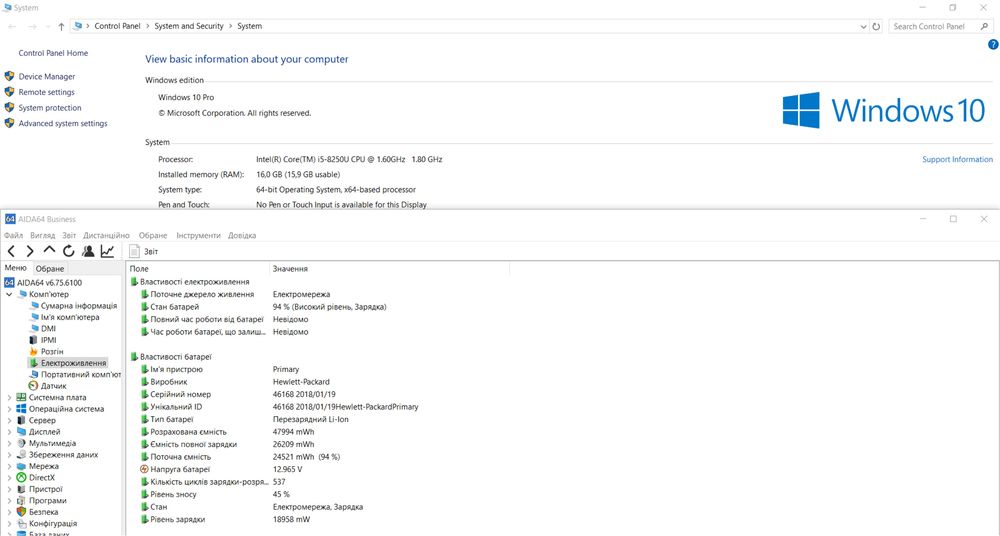This screenshot has height=536, width=1000.
Task: Switch to the Обране tab in sidebar
Action: (x=50, y=269)
